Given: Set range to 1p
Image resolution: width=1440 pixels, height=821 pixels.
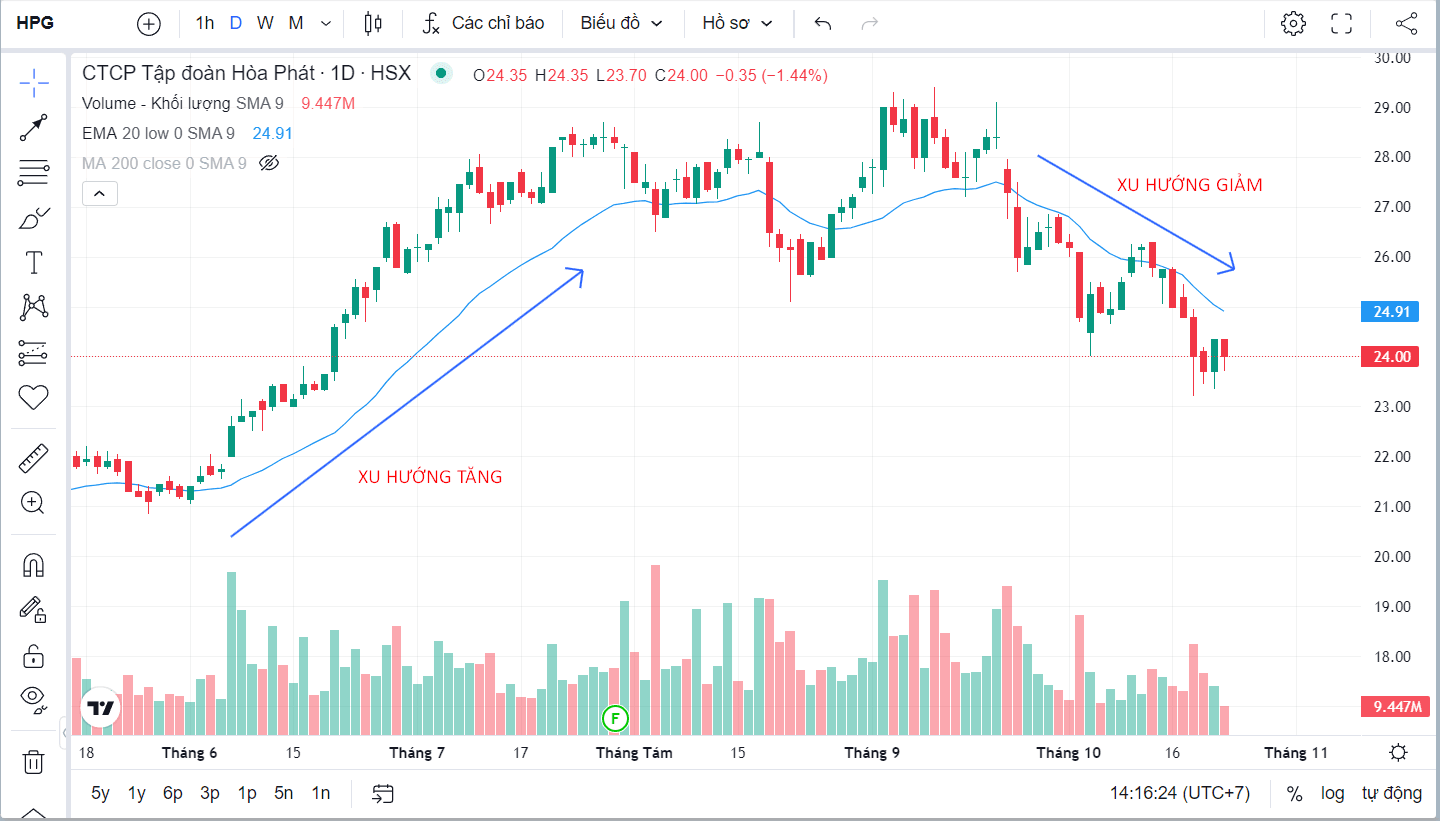Looking at the screenshot, I should click(x=247, y=794).
